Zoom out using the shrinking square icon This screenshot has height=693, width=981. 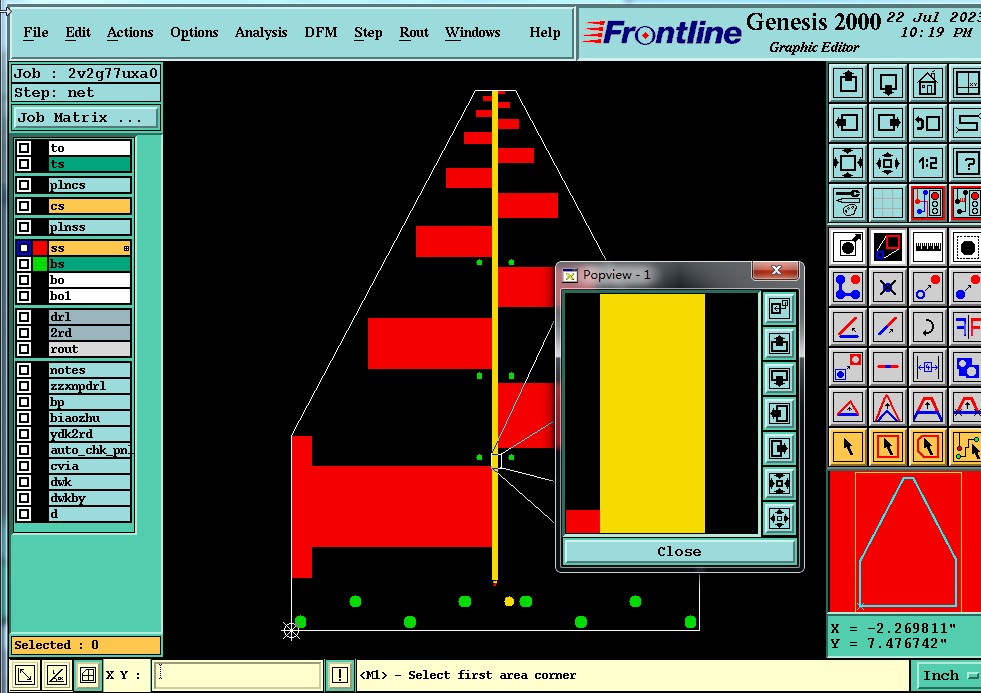888,163
